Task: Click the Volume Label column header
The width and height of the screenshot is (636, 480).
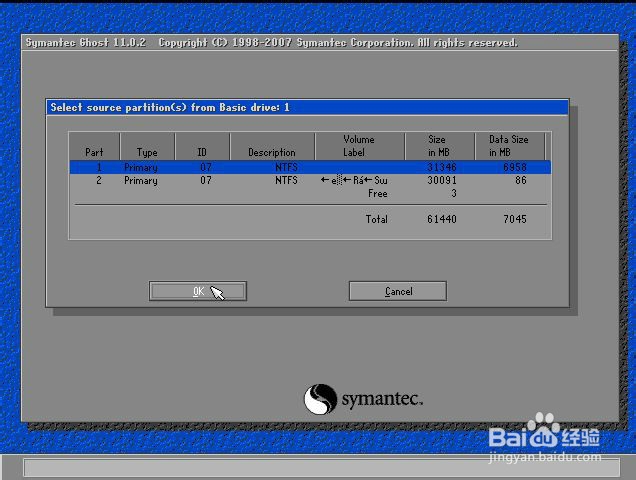Action: (x=359, y=146)
